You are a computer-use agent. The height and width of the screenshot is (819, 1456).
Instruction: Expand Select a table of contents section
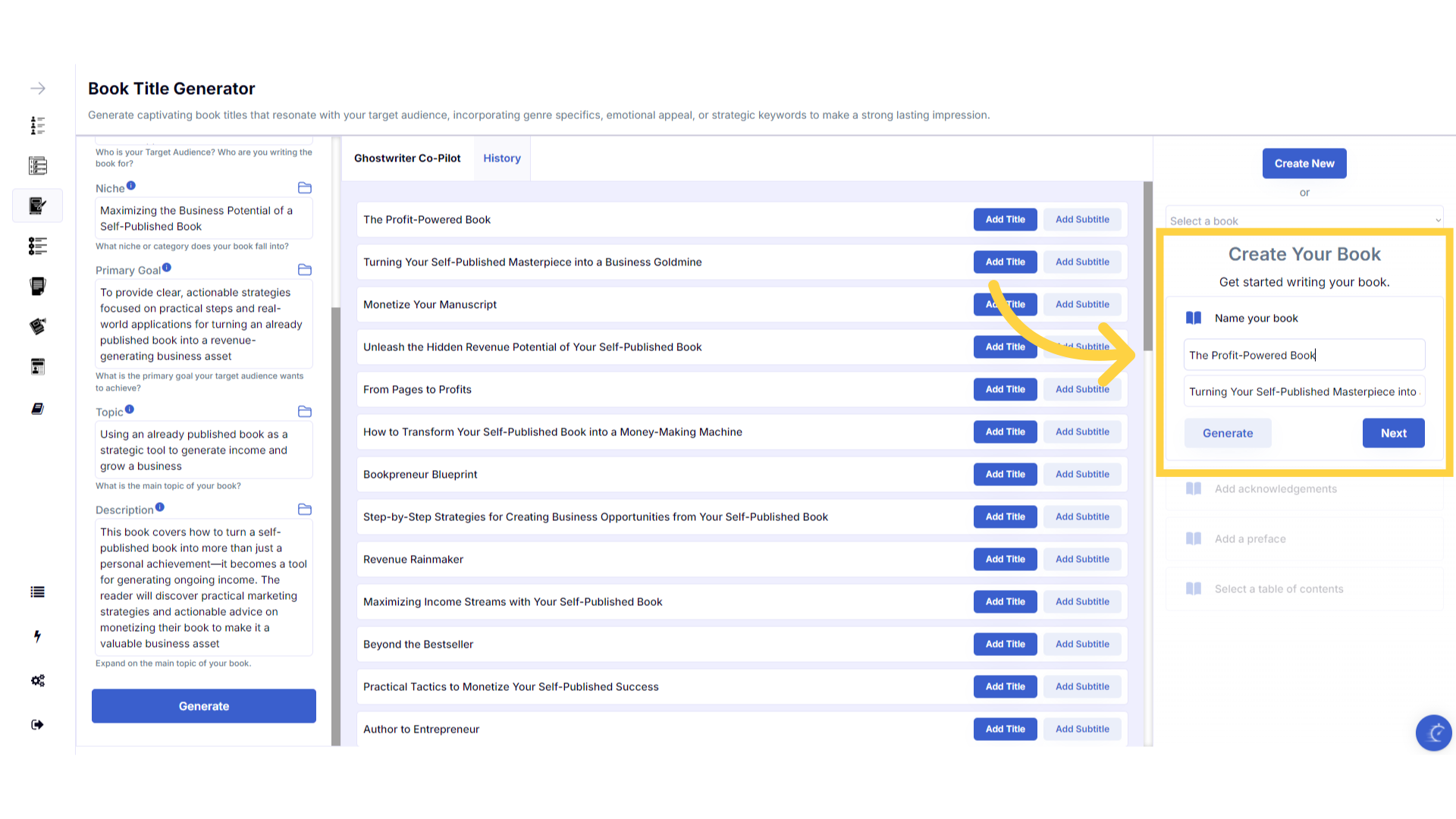[x=1279, y=589]
